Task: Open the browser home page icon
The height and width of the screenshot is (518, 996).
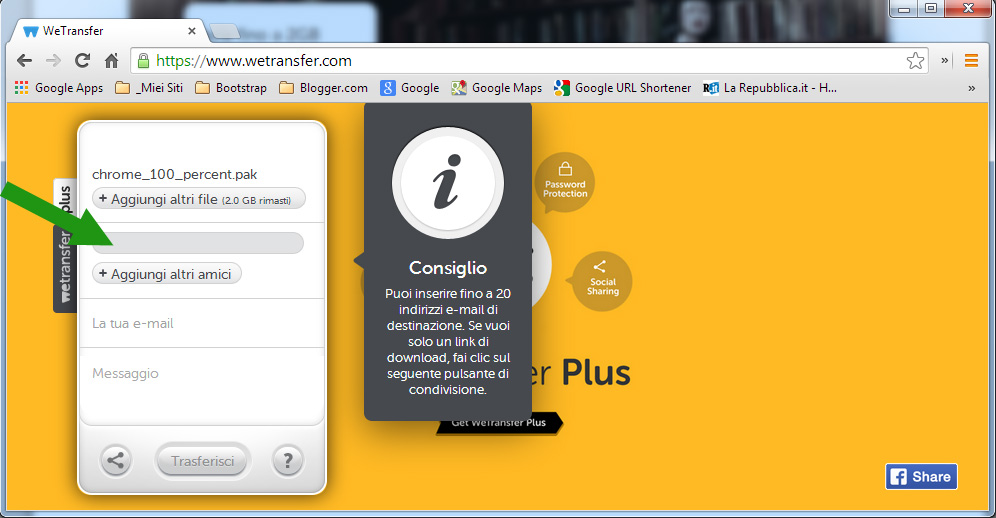Action: [112, 60]
